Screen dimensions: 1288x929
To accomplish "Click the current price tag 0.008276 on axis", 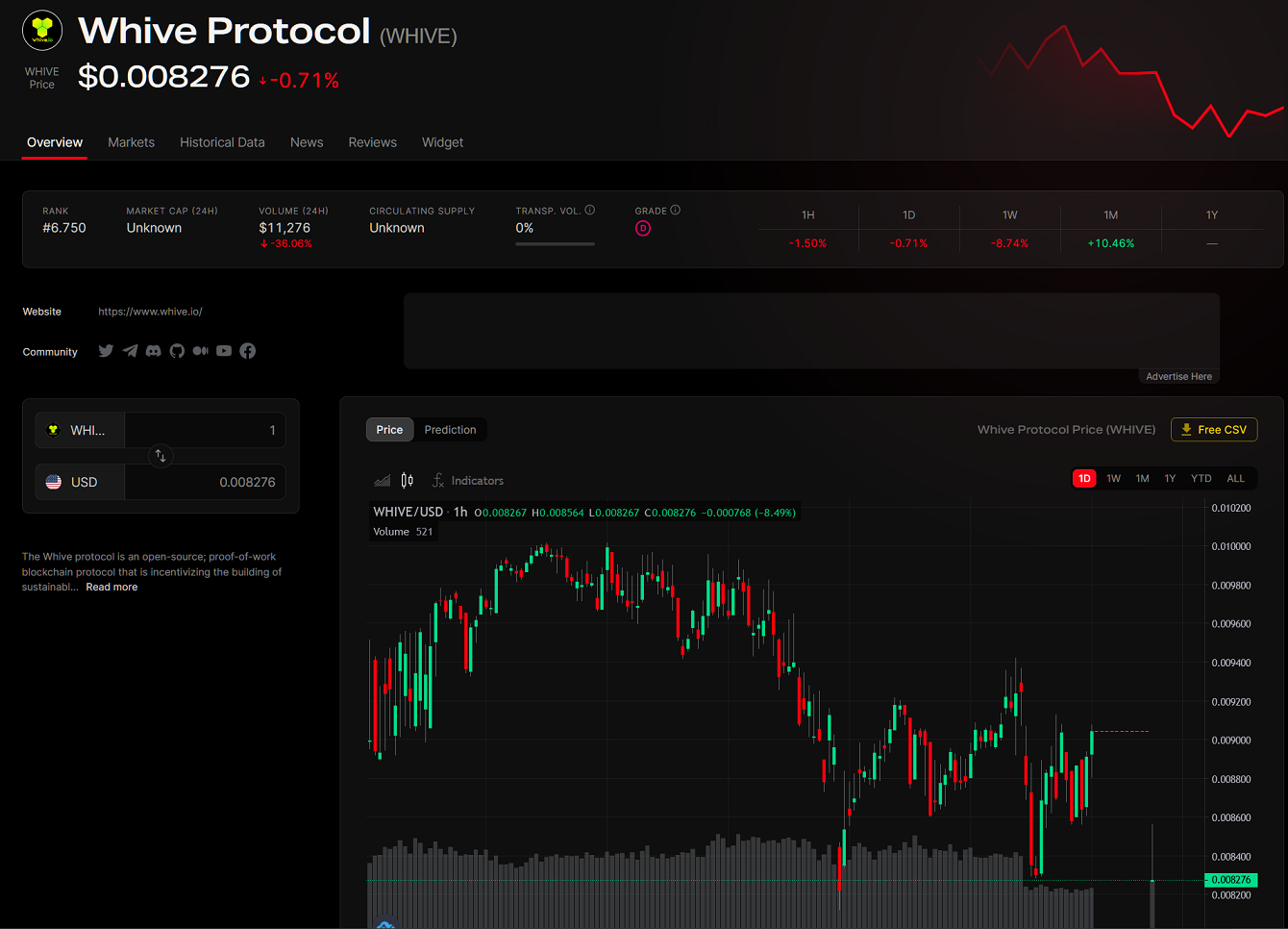I will click(1231, 880).
